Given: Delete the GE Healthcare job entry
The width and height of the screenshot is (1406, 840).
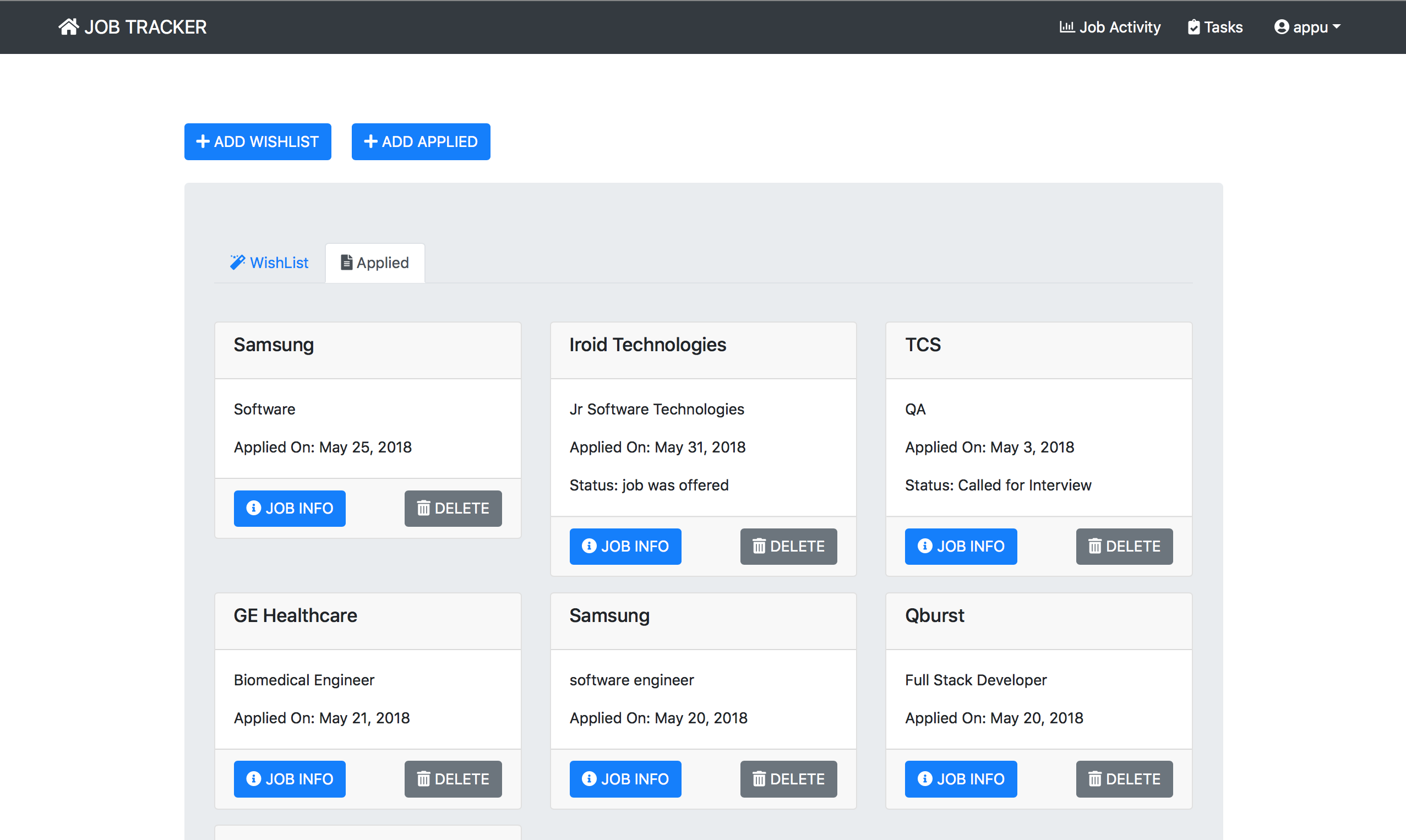Looking at the screenshot, I should coord(453,779).
